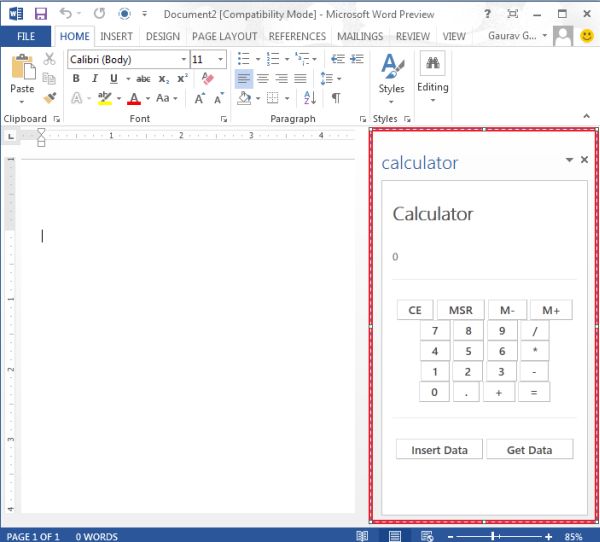Image resolution: width=600 pixels, height=542 pixels.
Task: Switch to Read Mode in status bar
Action: 362,536
